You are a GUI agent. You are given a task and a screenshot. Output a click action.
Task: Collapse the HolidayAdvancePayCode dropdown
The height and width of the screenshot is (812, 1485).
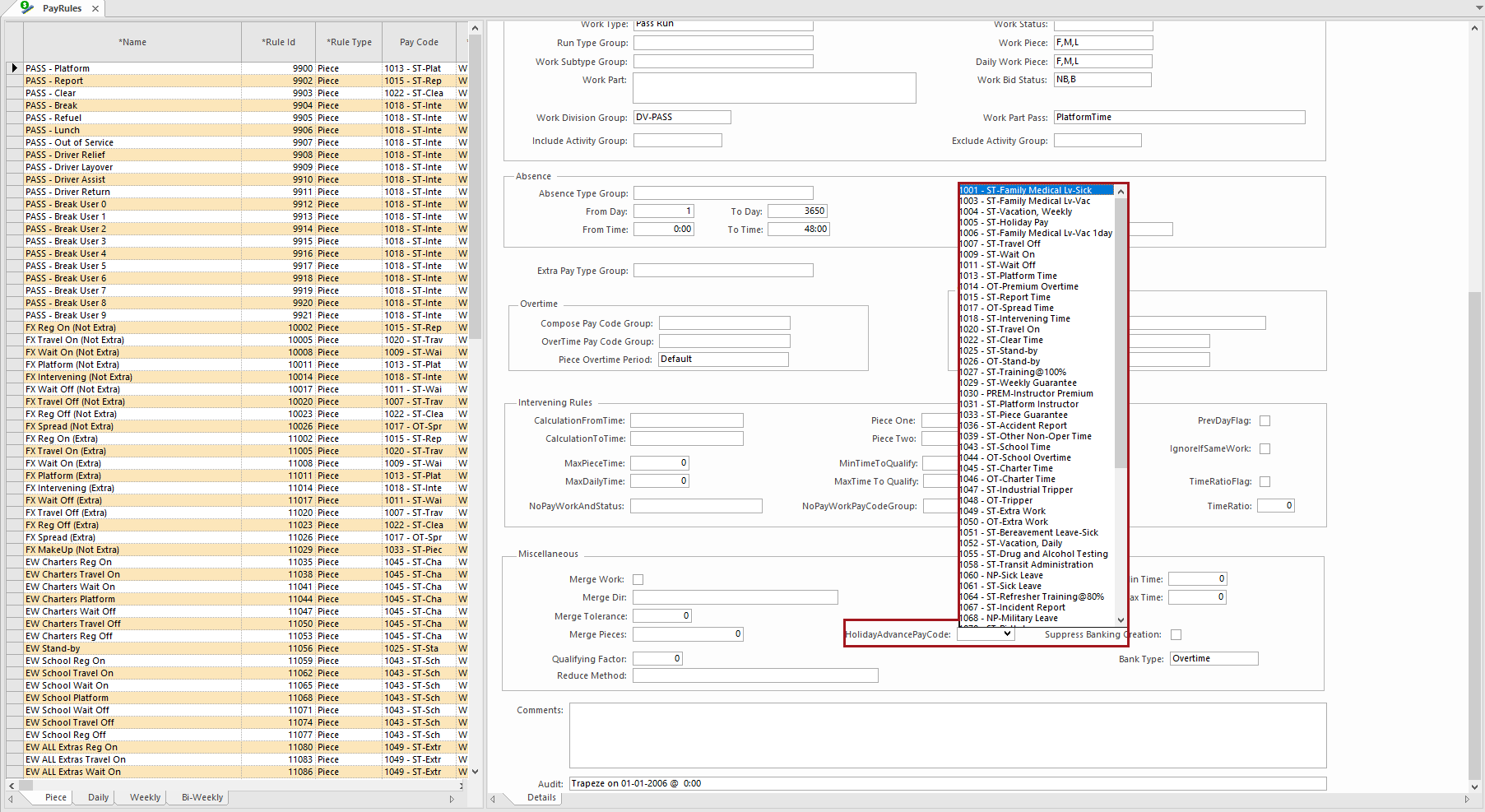(x=1007, y=634)
